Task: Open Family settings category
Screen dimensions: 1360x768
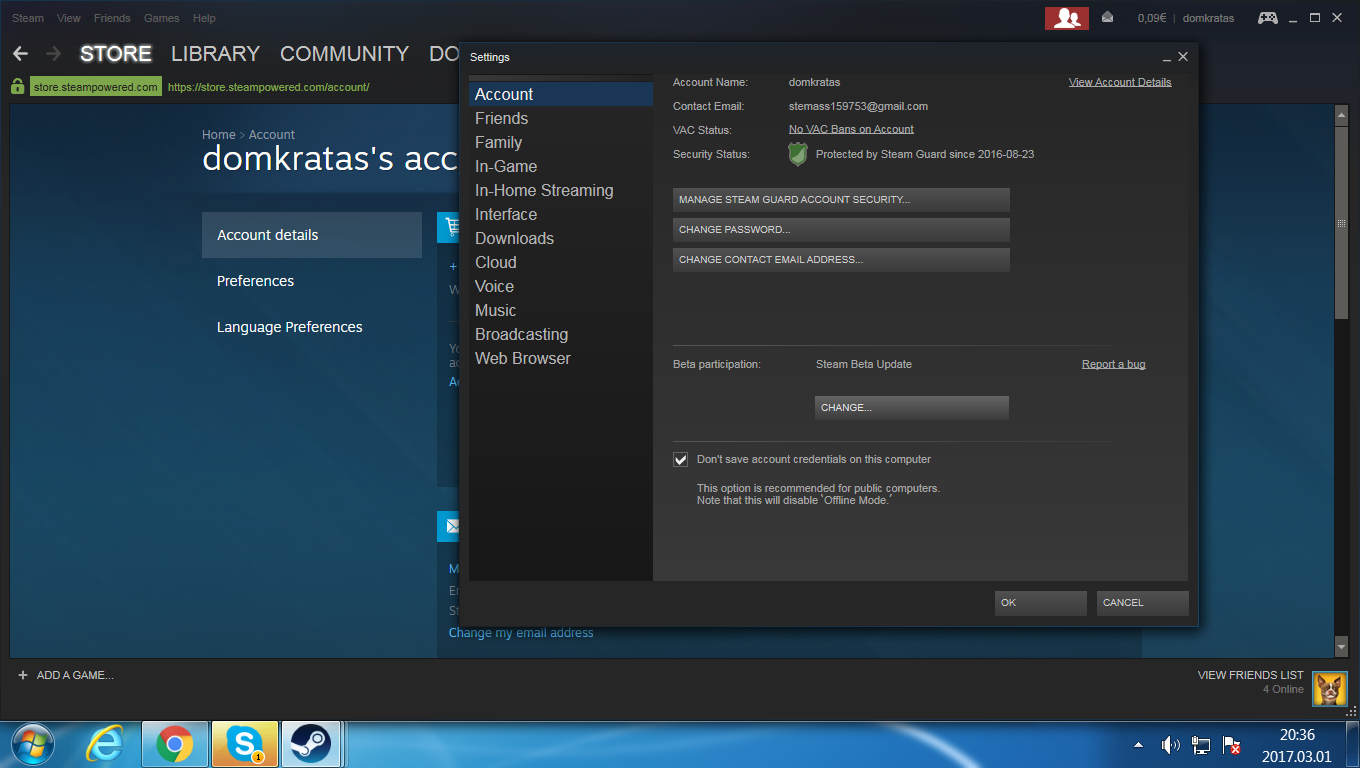Action: pyautogui.click(x=561, y=142)
